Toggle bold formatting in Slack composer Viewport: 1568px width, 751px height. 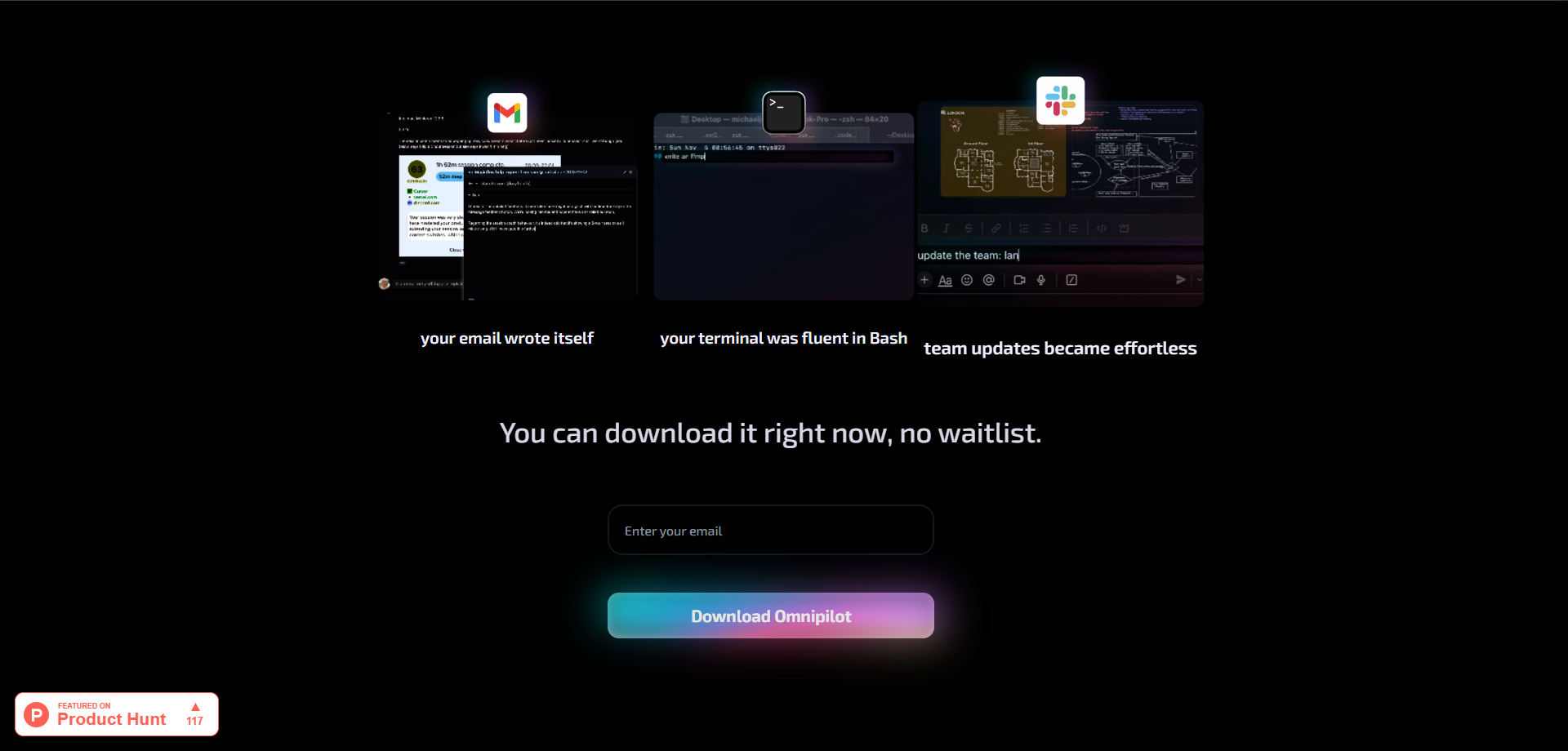(924, 229)
